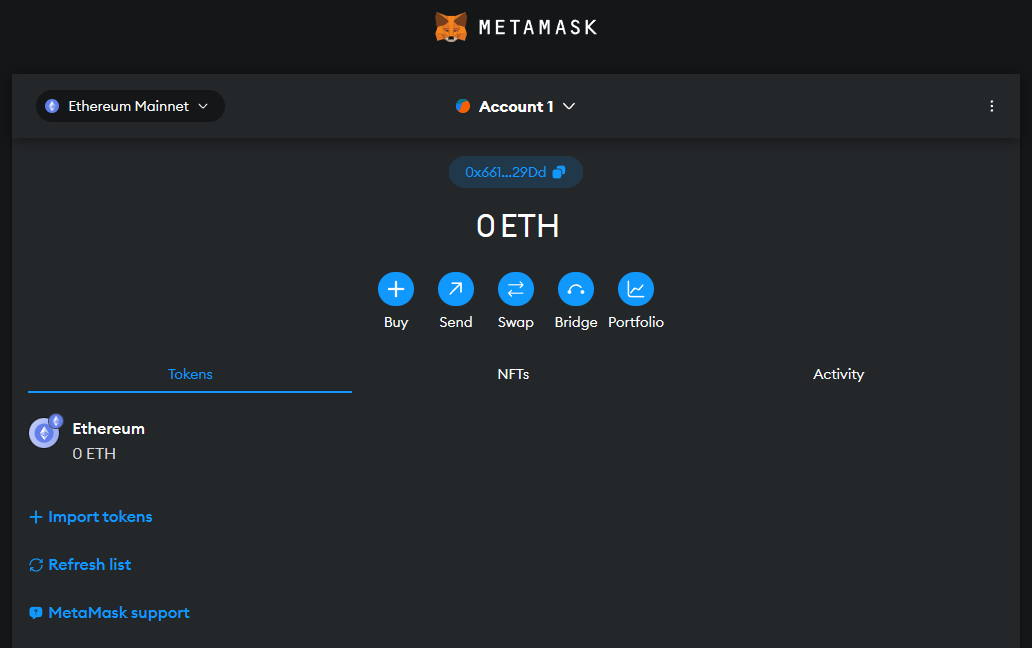Switch to the NFTs tab
Image resolution: width=1032 pixels, height=648 pixels.
(514, 374)
